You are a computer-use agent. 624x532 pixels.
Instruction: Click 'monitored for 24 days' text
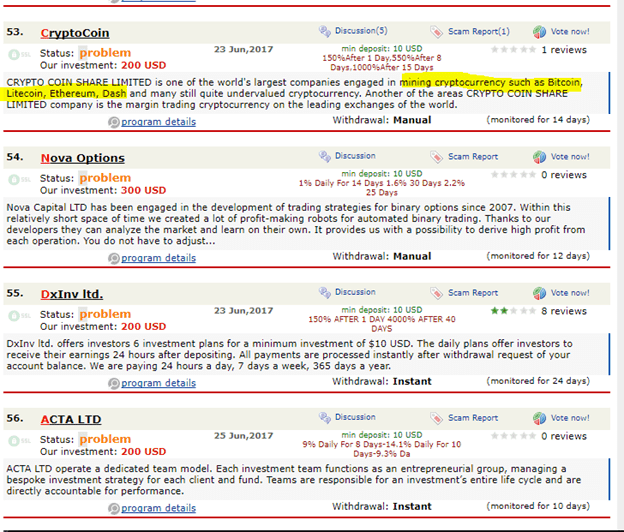(538, 381)
